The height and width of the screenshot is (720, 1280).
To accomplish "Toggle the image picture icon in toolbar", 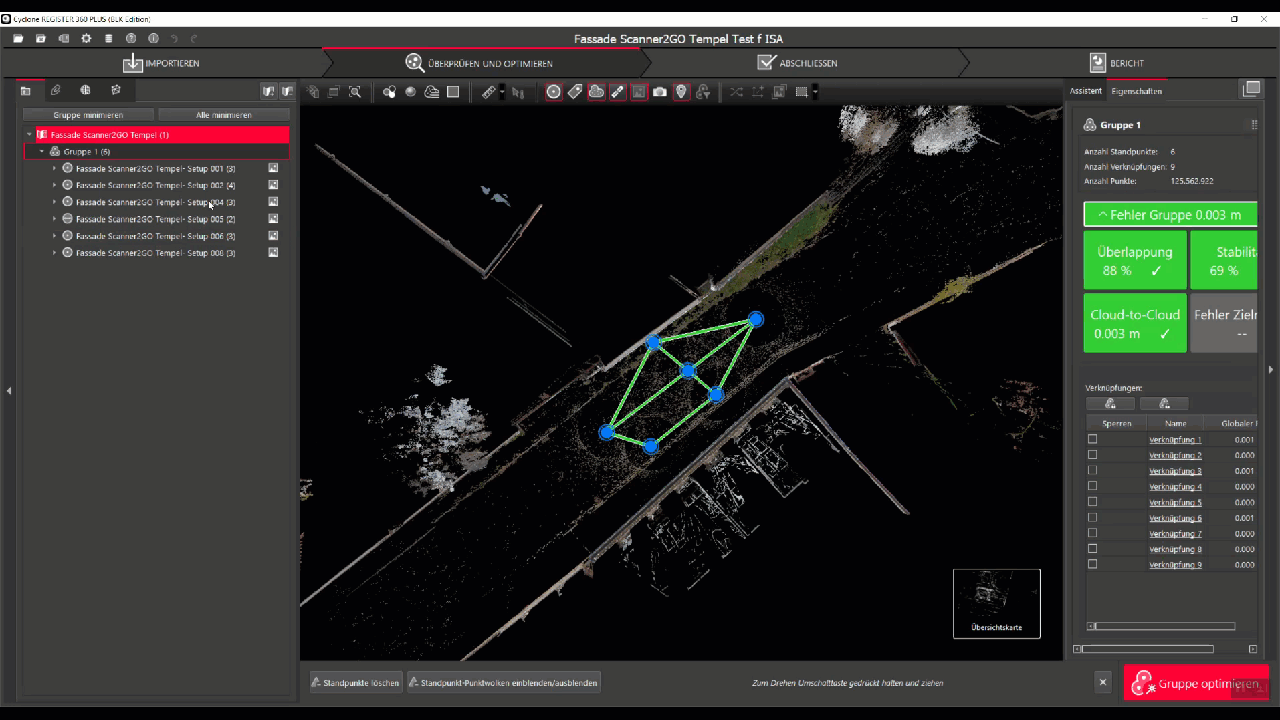I will tap(639, 92).
